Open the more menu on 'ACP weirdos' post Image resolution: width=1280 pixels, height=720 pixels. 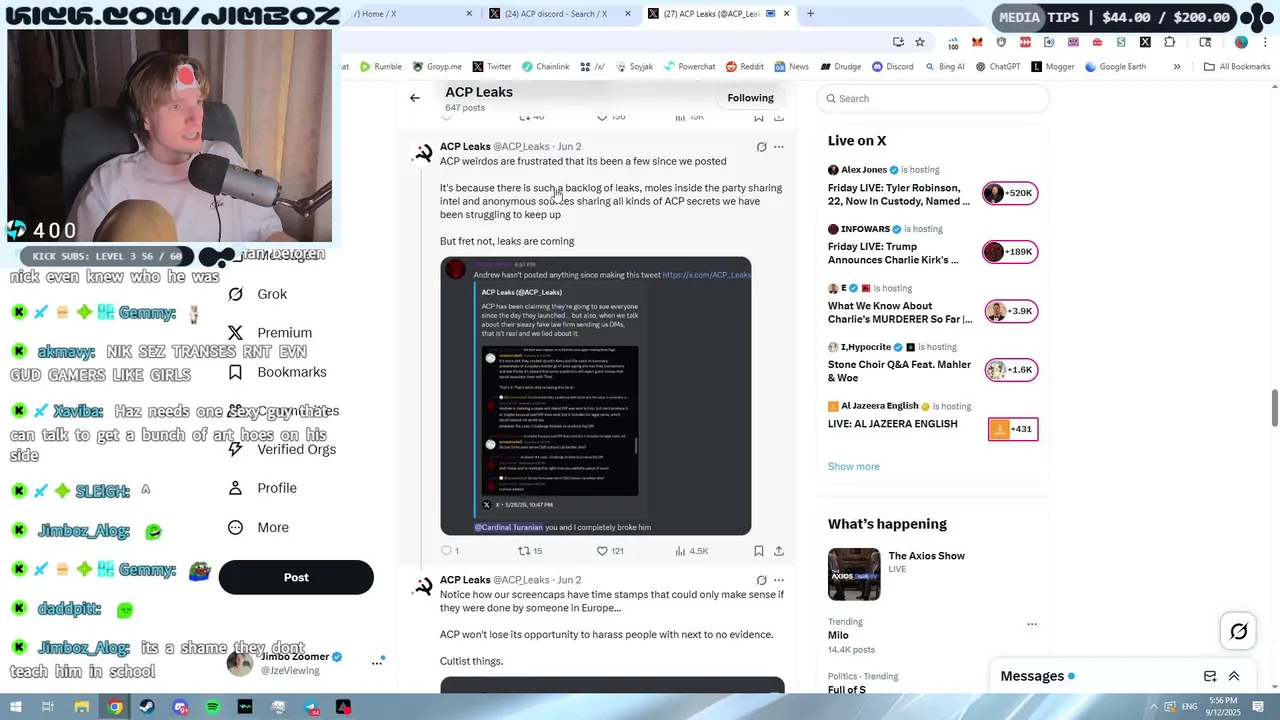(779, 147)
